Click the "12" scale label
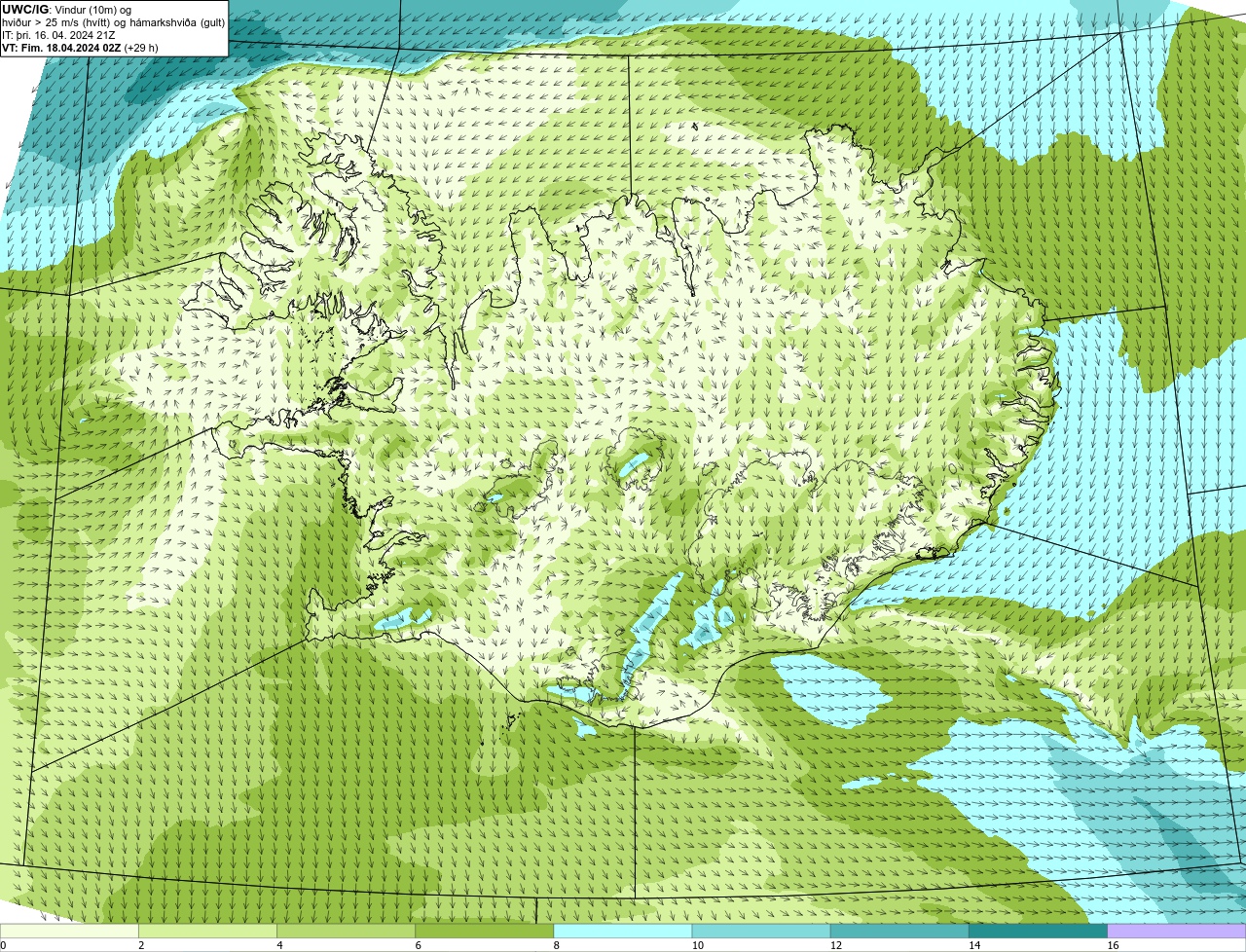1246x952 pixels. 836,945
